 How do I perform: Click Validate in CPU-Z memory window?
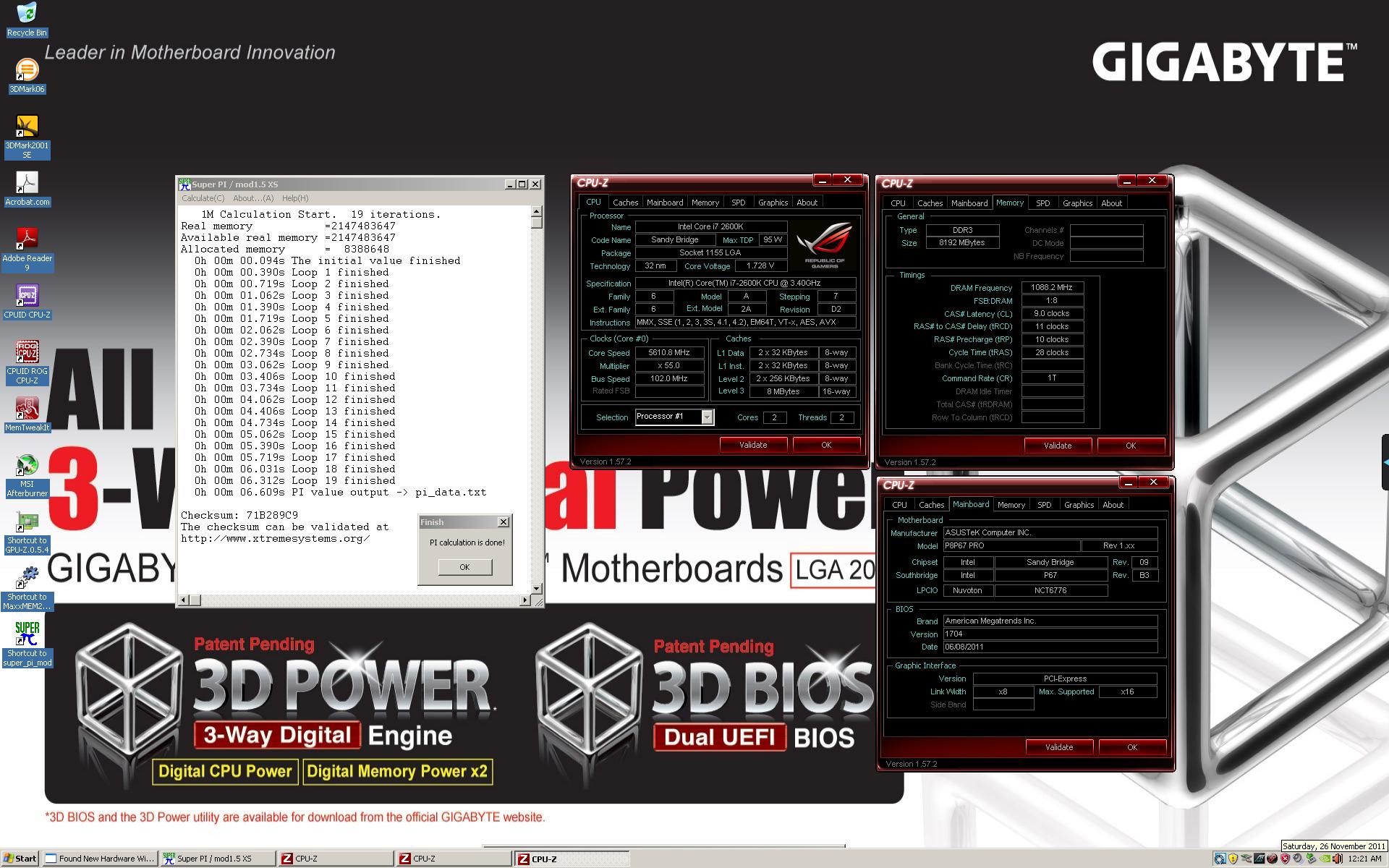(1058, 446)
